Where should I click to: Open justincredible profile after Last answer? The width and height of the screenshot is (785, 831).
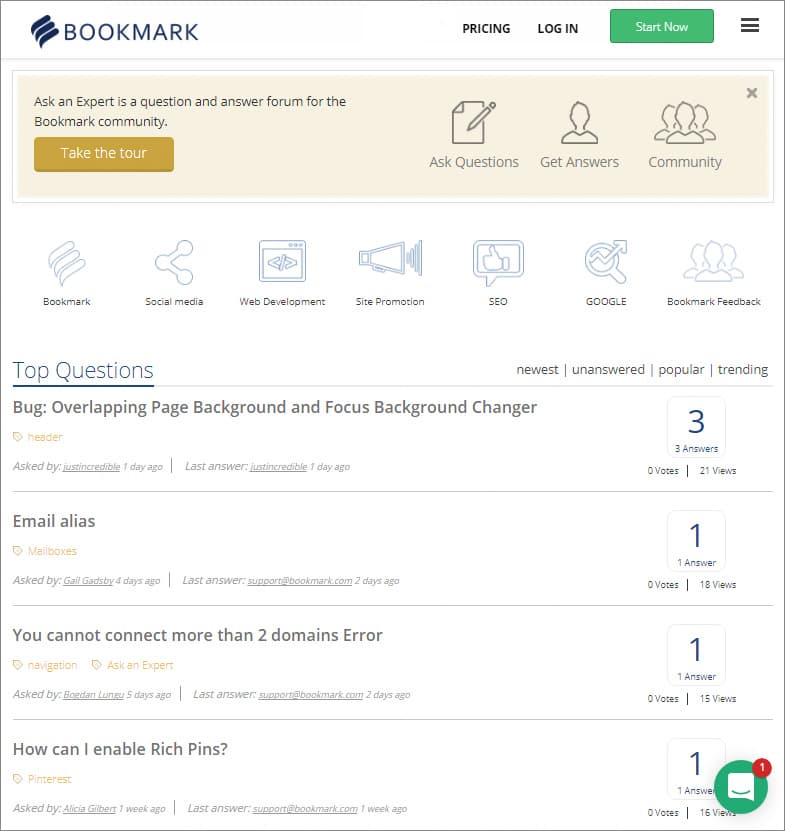[278, 467]
